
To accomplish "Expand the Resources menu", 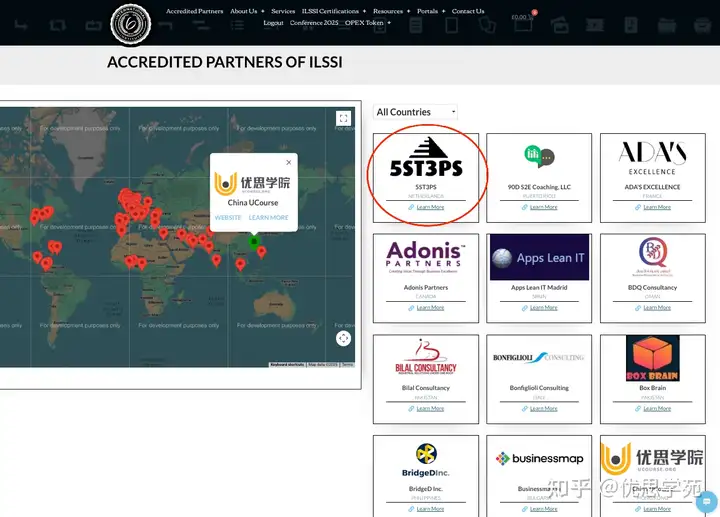I will [x=391, y=11].
